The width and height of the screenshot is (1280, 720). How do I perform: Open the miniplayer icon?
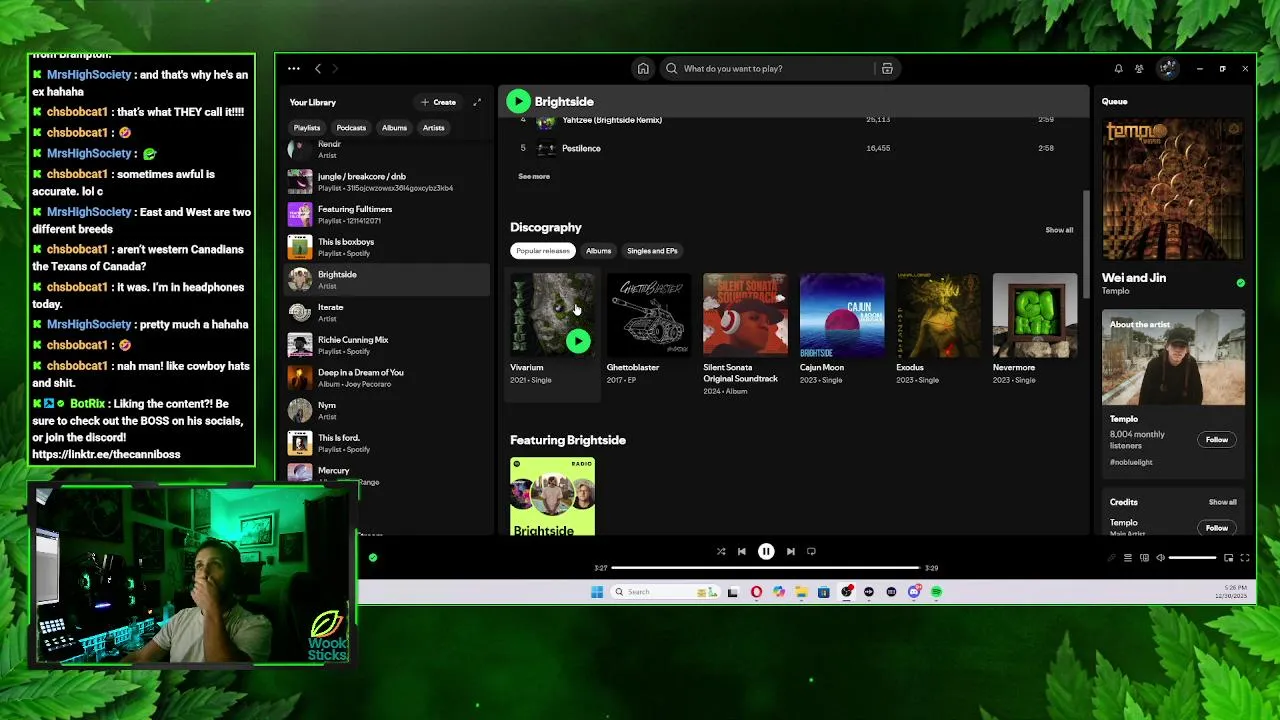pyautogui.click(x=1228, y=558)
